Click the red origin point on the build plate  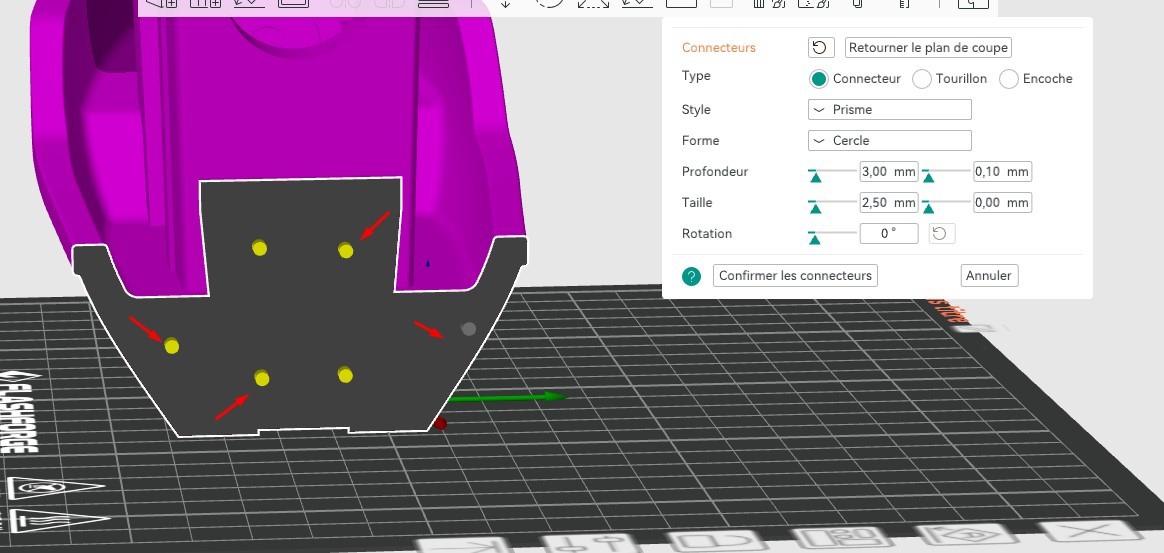tap(440, 424)
